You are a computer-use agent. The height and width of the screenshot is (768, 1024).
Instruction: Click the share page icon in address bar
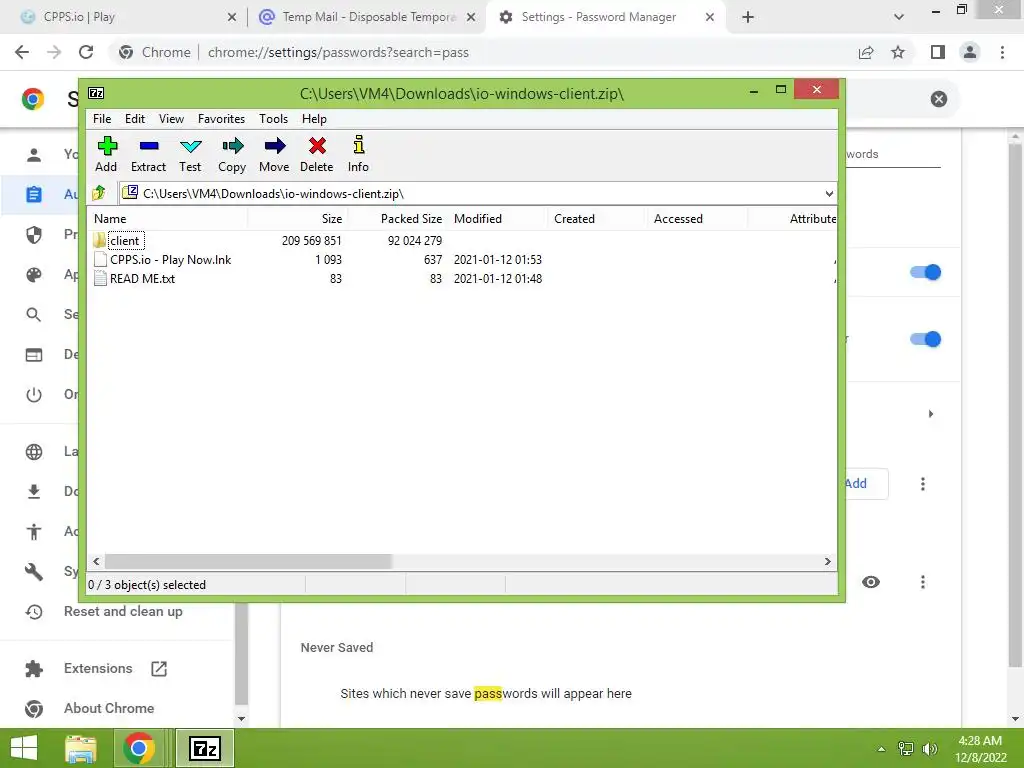[866, 52]
